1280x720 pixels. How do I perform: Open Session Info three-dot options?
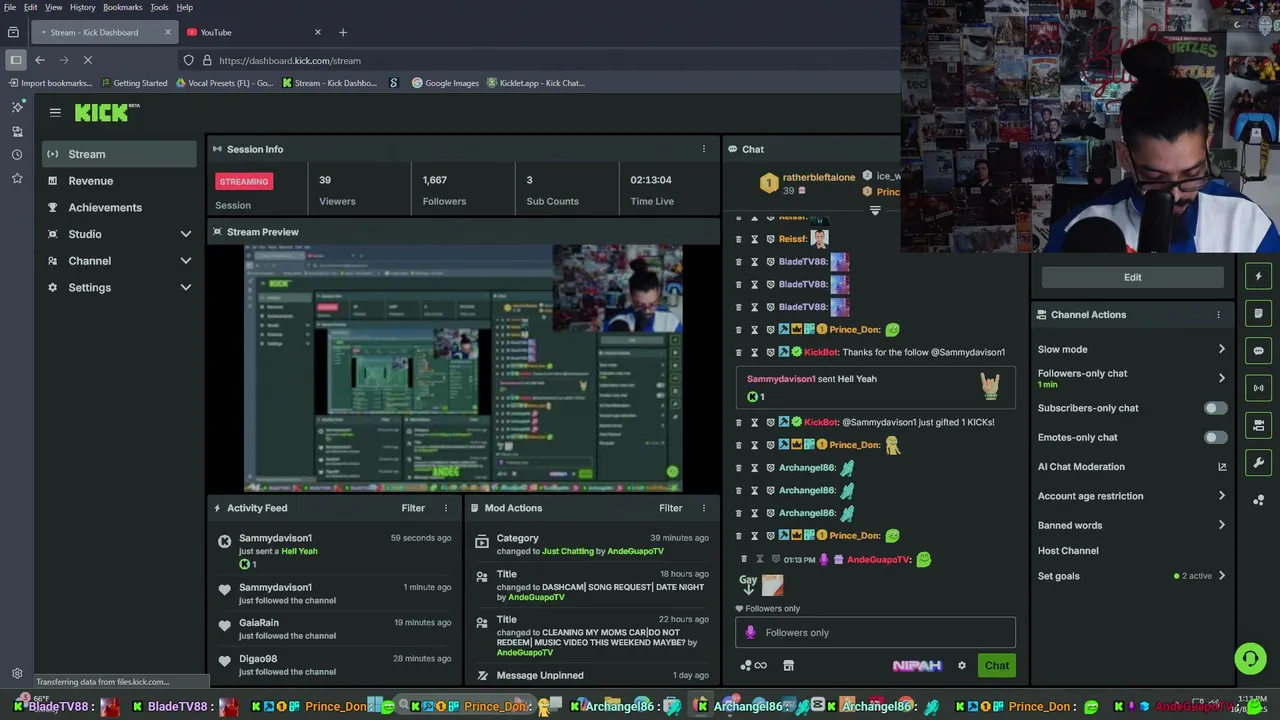[703, 149]
